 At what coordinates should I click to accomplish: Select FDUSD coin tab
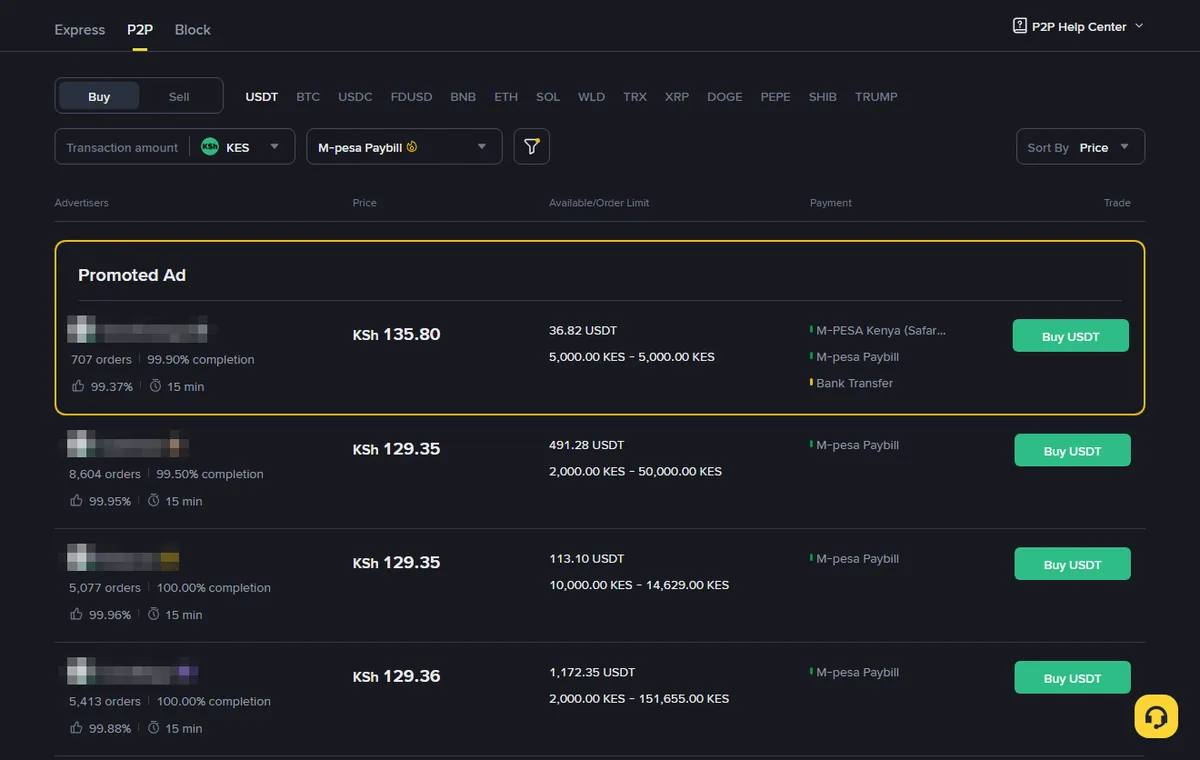(x=412, y=97)
